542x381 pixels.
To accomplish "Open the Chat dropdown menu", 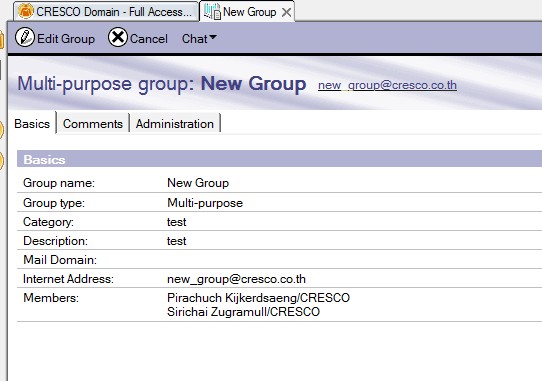I will coord(199,39).
